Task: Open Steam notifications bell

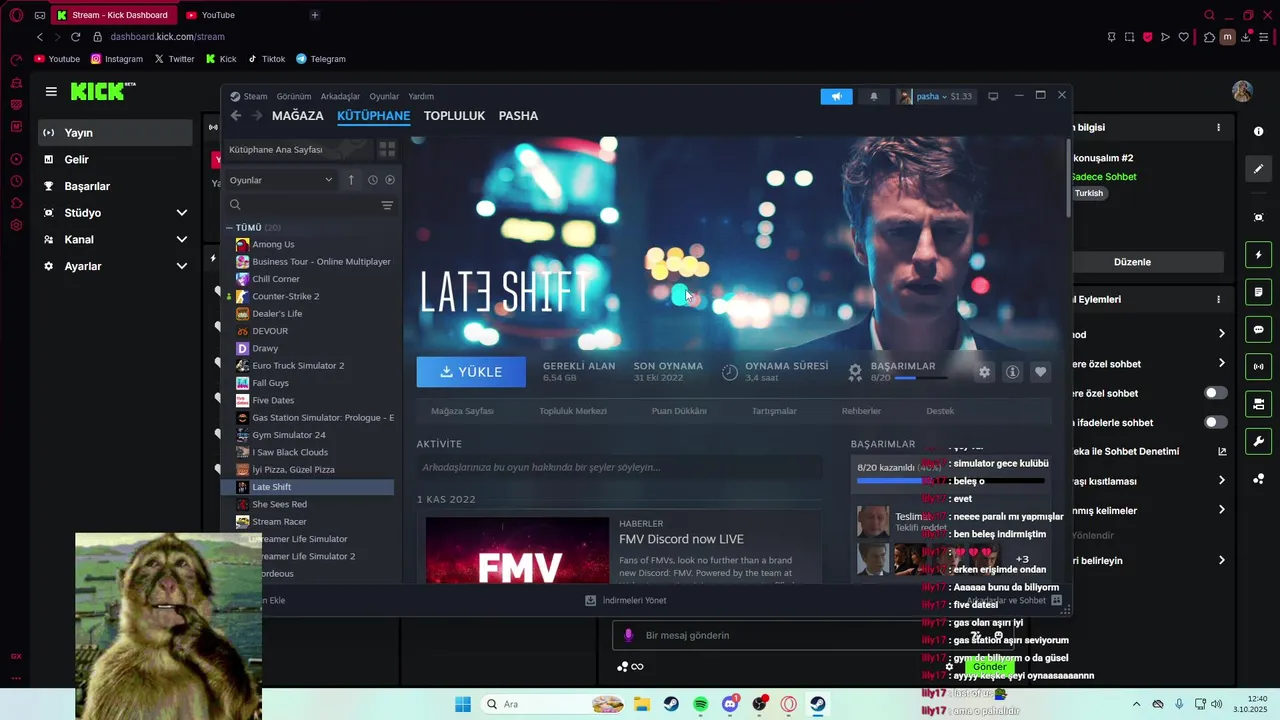Action: coord(874,96)
